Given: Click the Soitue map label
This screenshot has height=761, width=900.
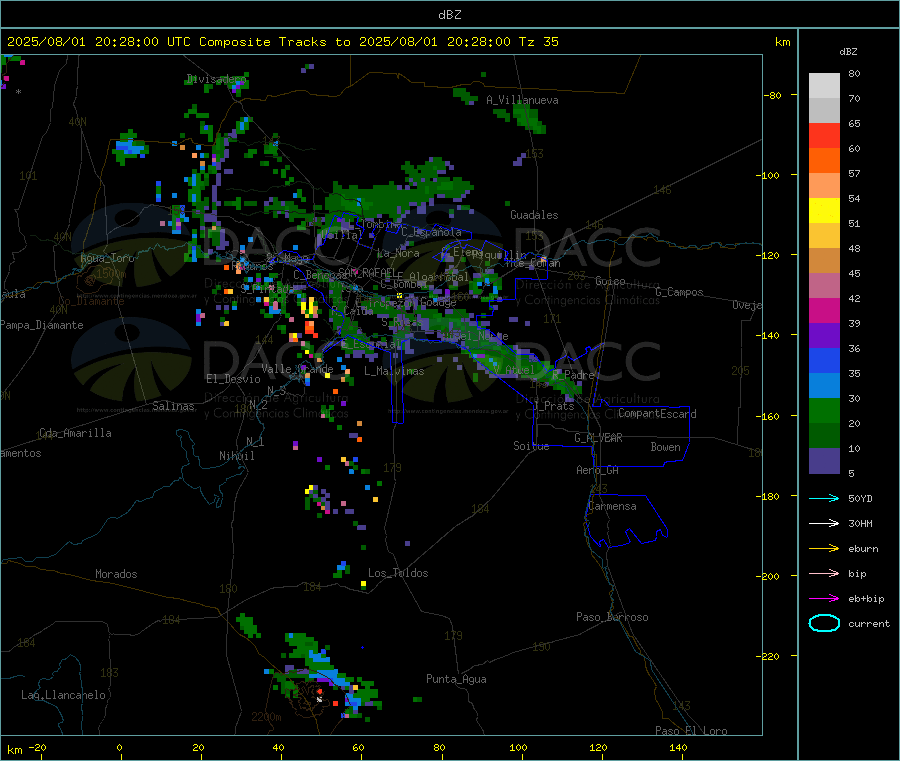Looking at the screenshot, I should 531,446.
